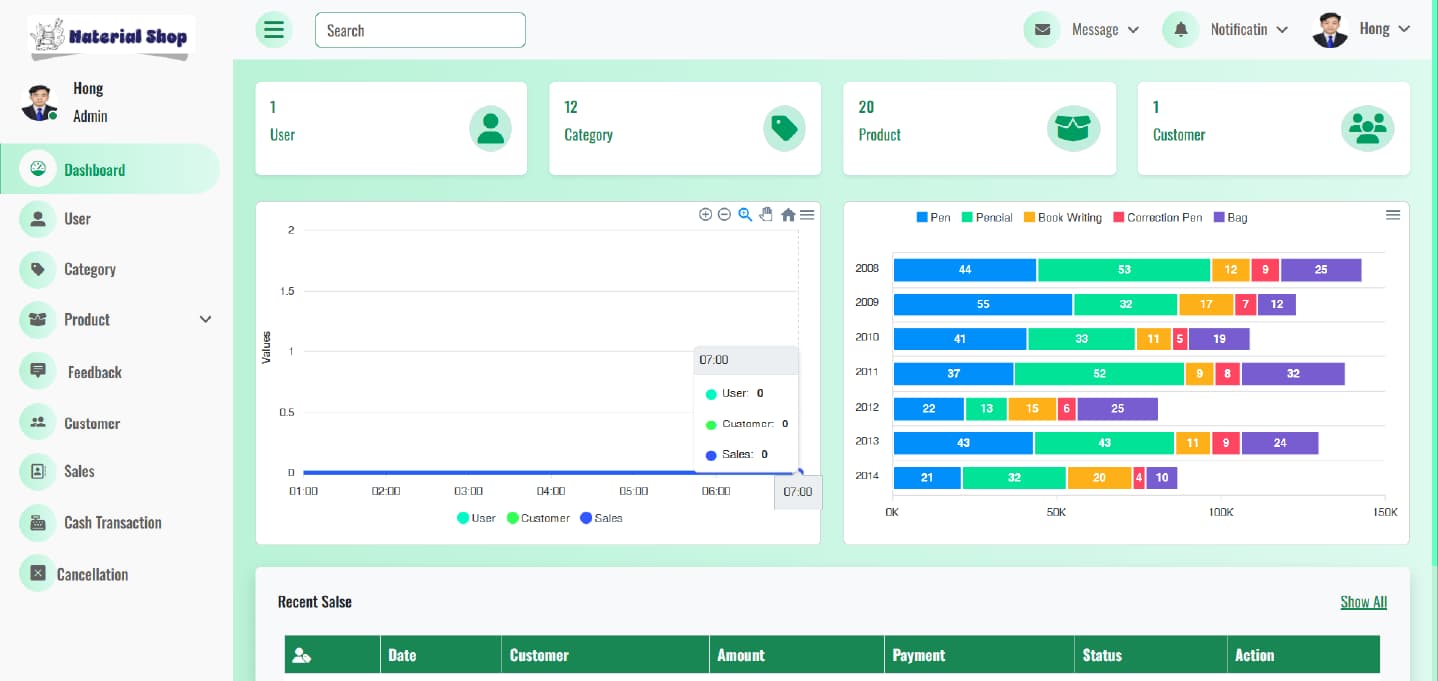Open the Hong account dropdown
Image resolution: width=1438 pixels, height=681 pixels.
pos(1385,29)
